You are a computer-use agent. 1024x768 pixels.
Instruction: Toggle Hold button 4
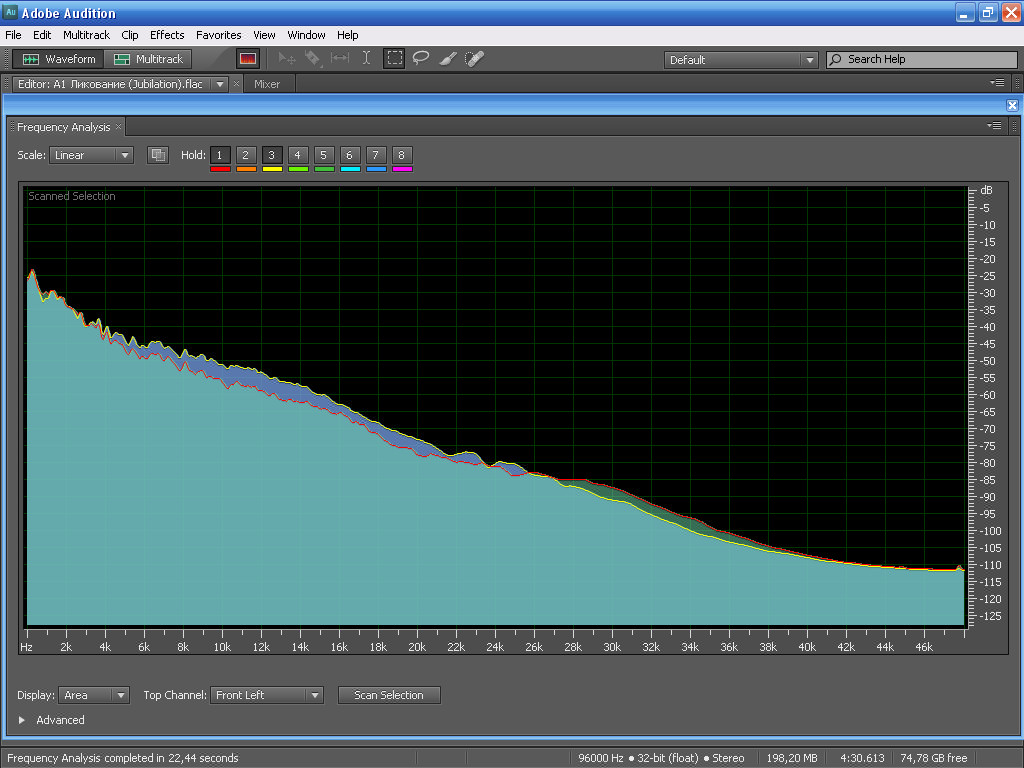[x=297, y=155]
